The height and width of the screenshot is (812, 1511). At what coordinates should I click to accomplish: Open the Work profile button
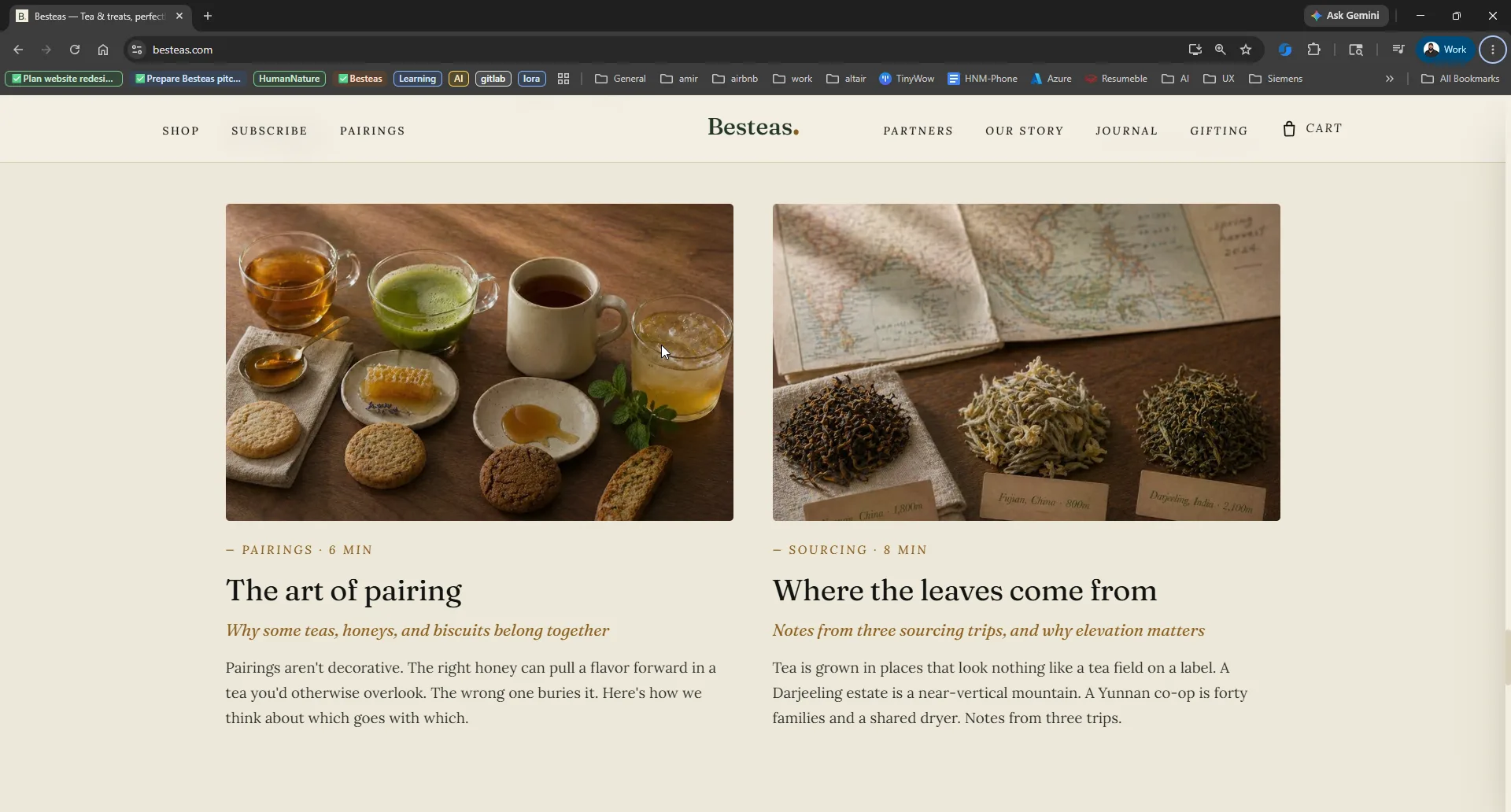[1446, 50]
